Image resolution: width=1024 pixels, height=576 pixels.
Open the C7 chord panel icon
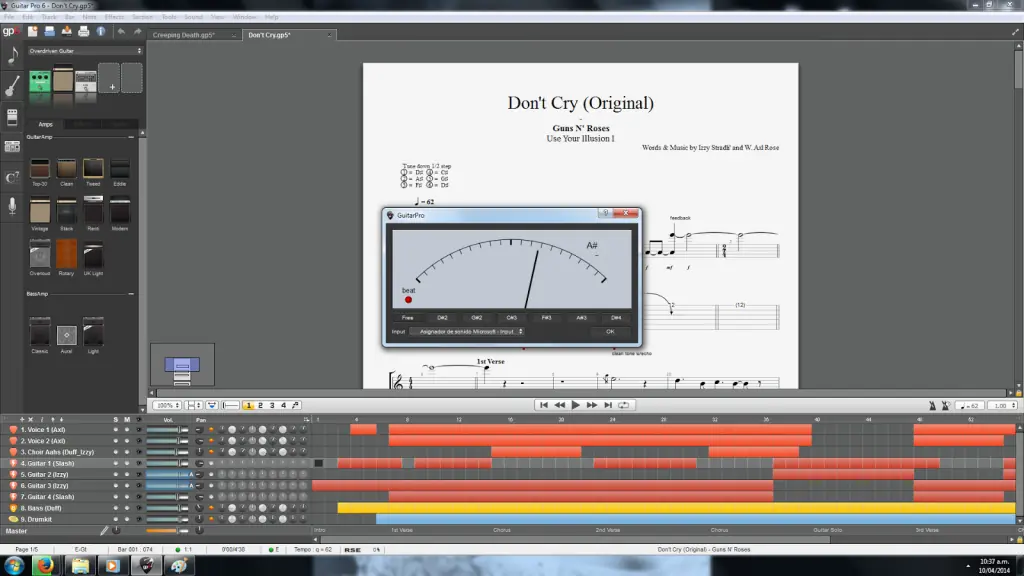pos(12,178)
